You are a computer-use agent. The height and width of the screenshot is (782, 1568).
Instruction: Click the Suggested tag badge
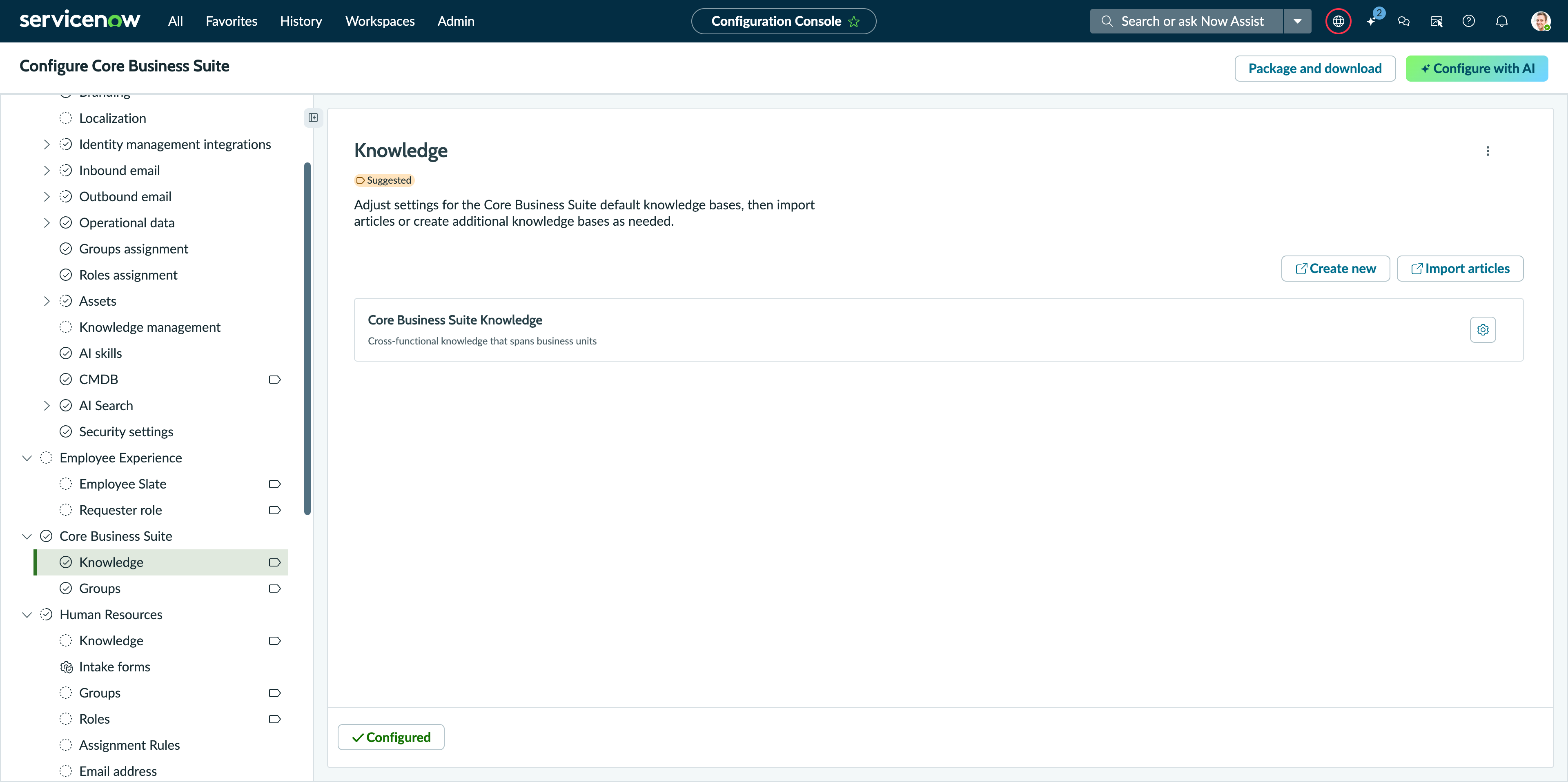(384, 180)
